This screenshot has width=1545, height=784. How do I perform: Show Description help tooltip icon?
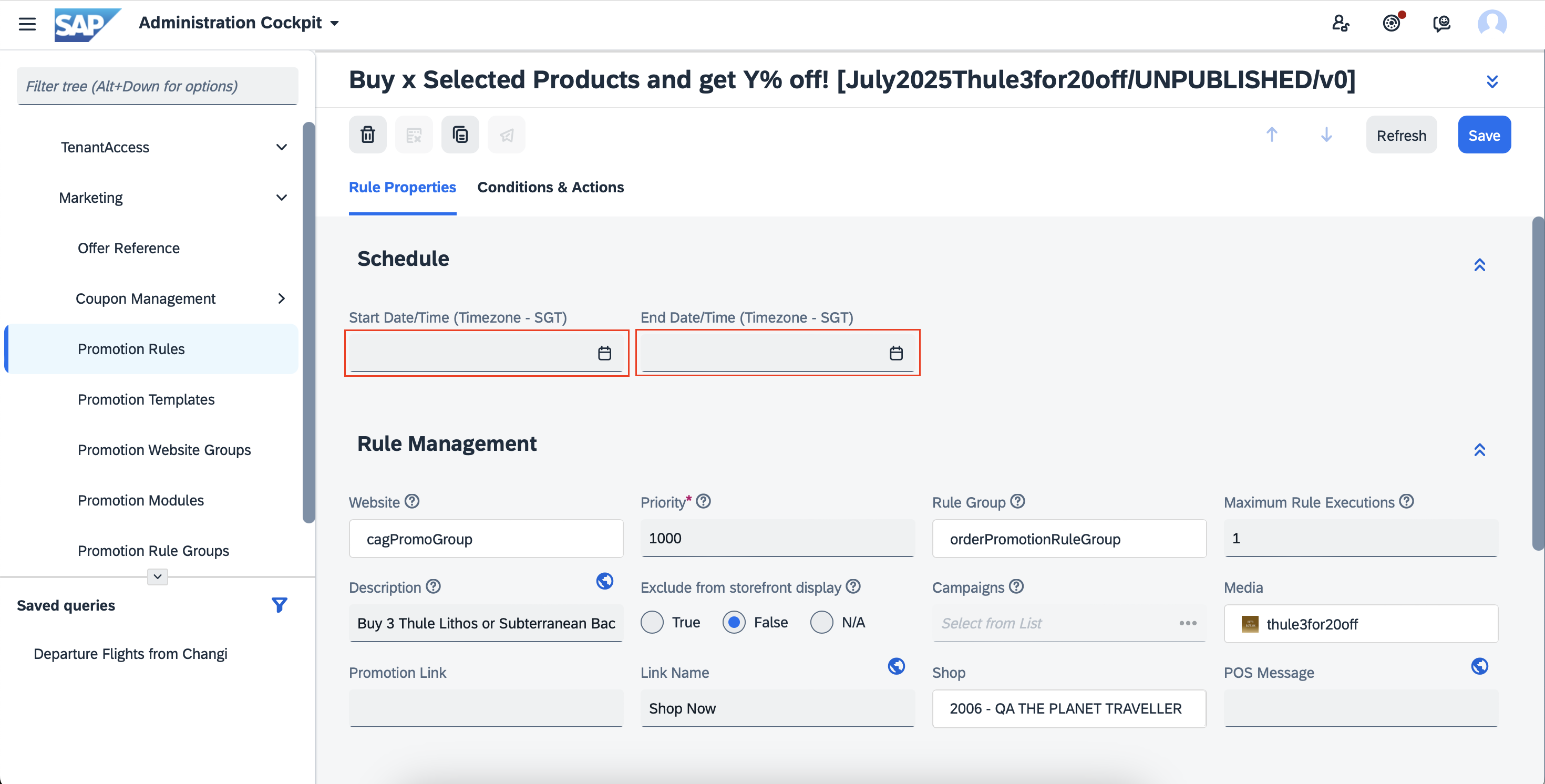[433, 586]
